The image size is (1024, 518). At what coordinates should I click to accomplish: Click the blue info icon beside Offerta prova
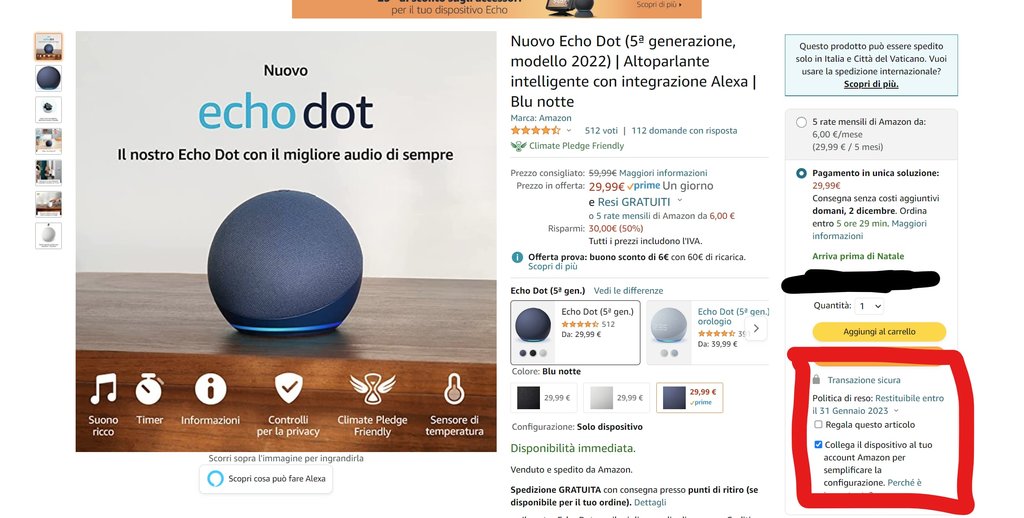tap(517, 257)
